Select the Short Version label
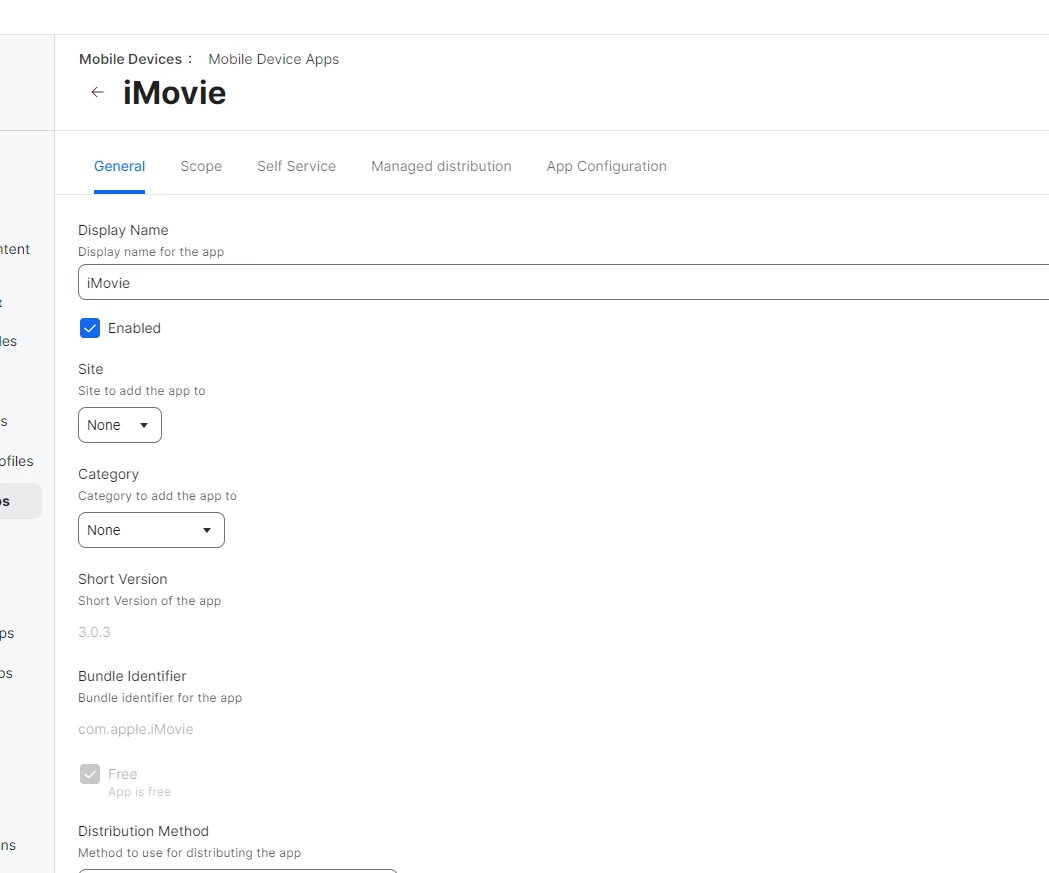Screen dimensions: 1049x873 (122, 579)
